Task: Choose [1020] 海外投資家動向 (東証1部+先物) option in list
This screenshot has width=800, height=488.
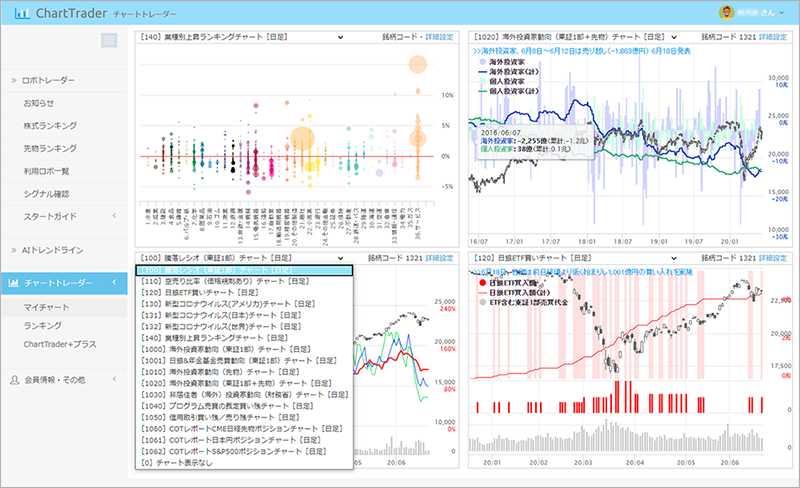Action: coord(244,383)
